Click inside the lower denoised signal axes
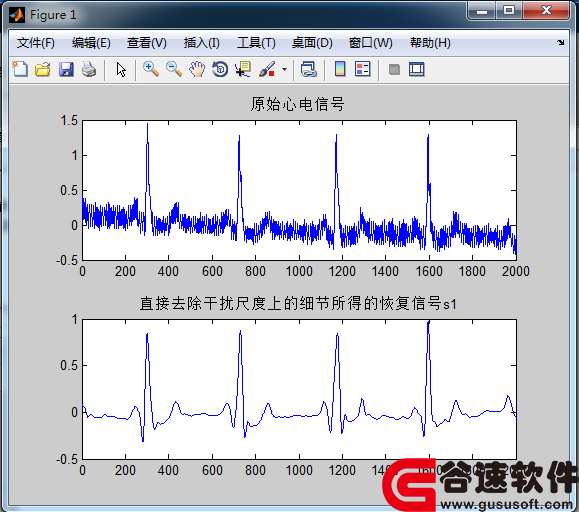The width and height of the screenshot is (579, 512). [299, 389]
